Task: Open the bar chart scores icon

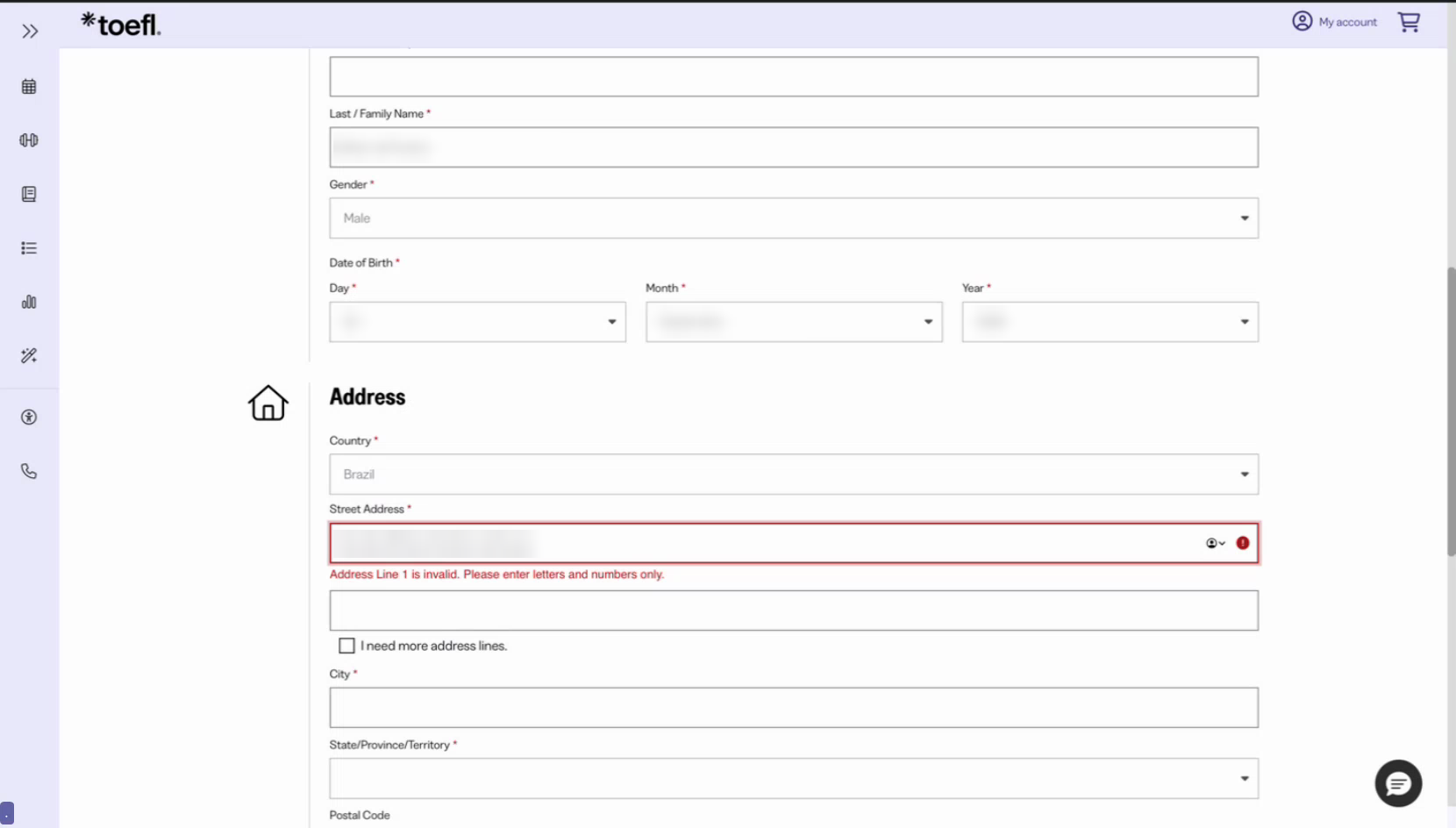Action: [29, 302]
